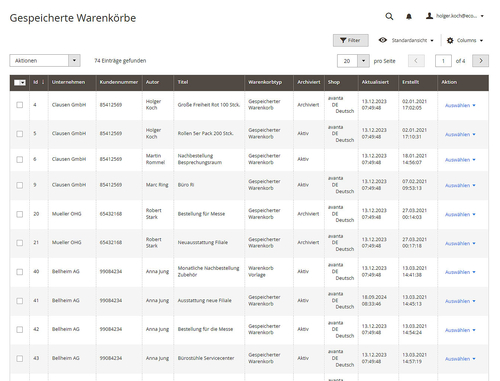Click the 20 per page field
This screenshot has width=500, height=381.
pos(347,61)
